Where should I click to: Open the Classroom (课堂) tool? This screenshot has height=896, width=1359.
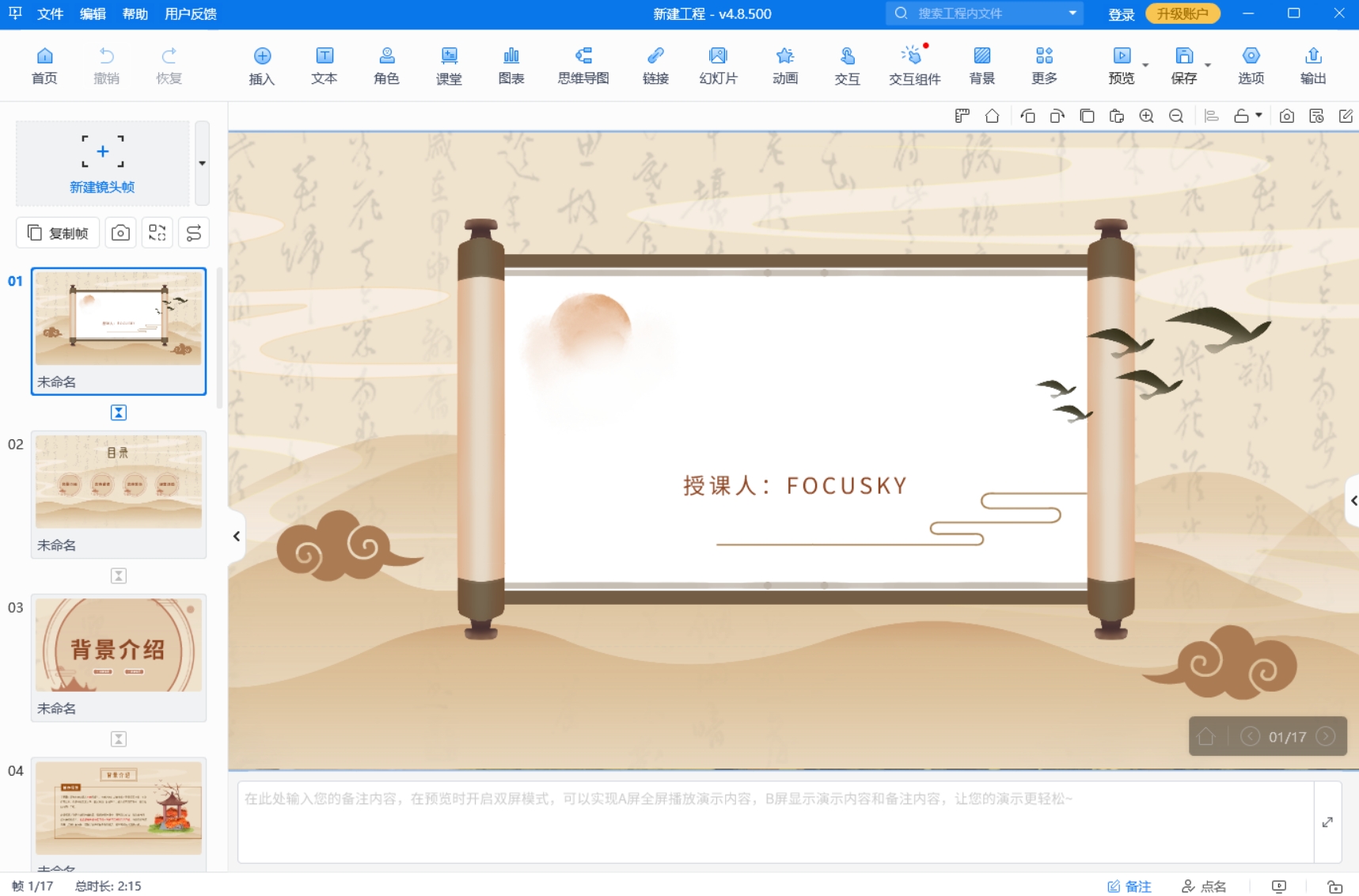[x=449, y=66]
